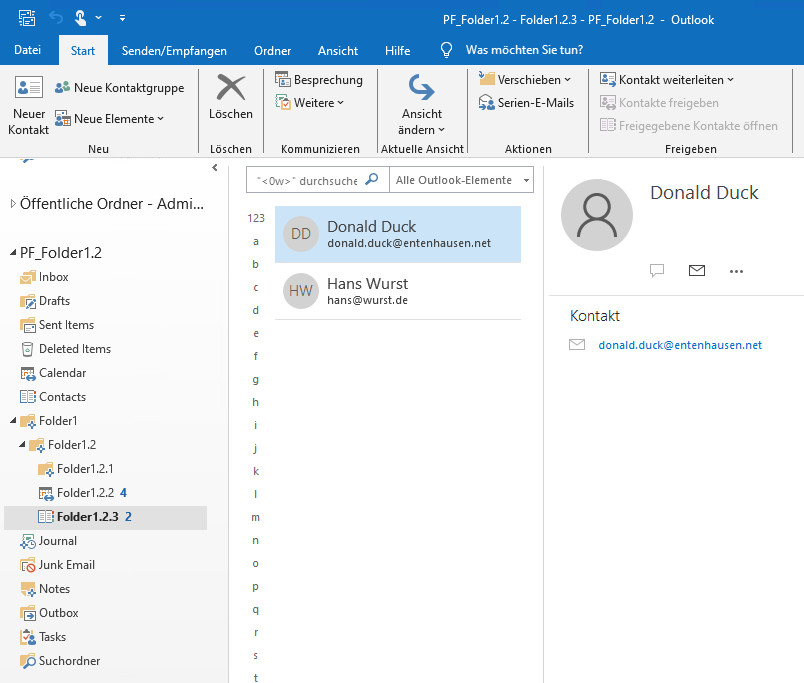Click the send/receive quick access icon

27,18
